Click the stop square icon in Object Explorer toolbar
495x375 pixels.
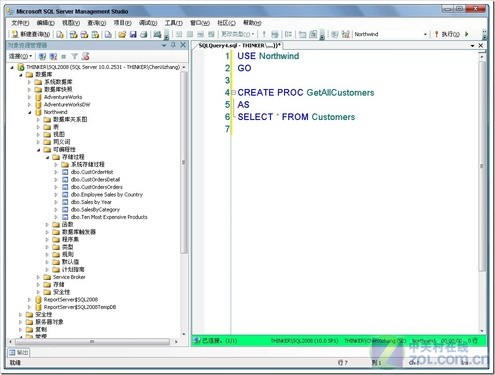point(64,56)
